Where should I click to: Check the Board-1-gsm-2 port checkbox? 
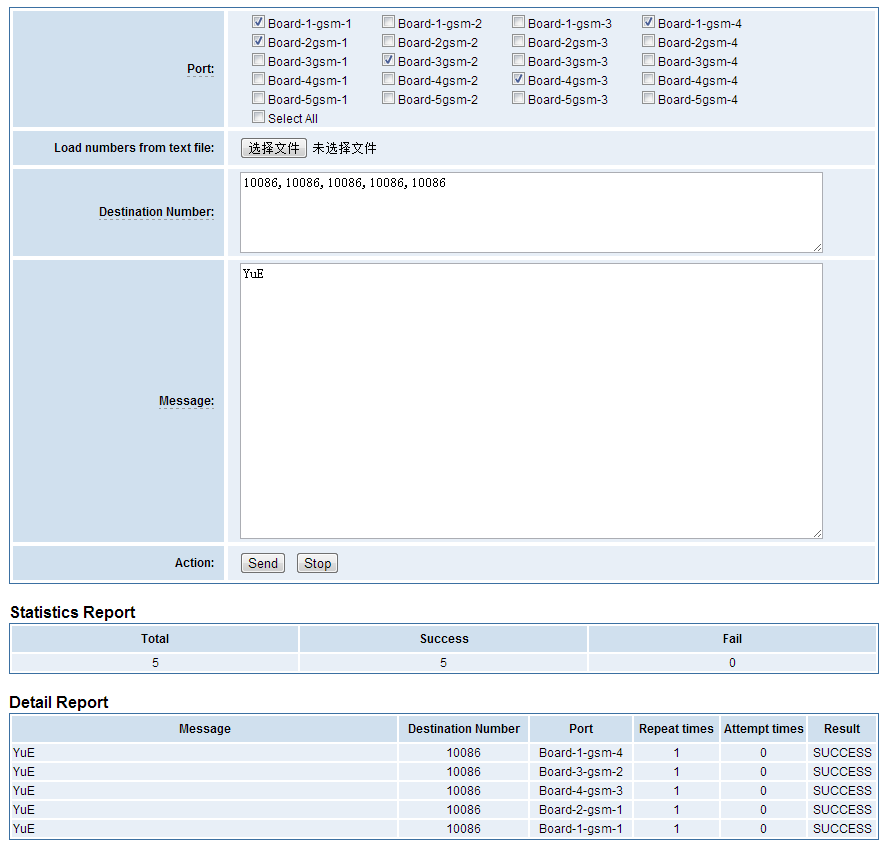point(389,22)
